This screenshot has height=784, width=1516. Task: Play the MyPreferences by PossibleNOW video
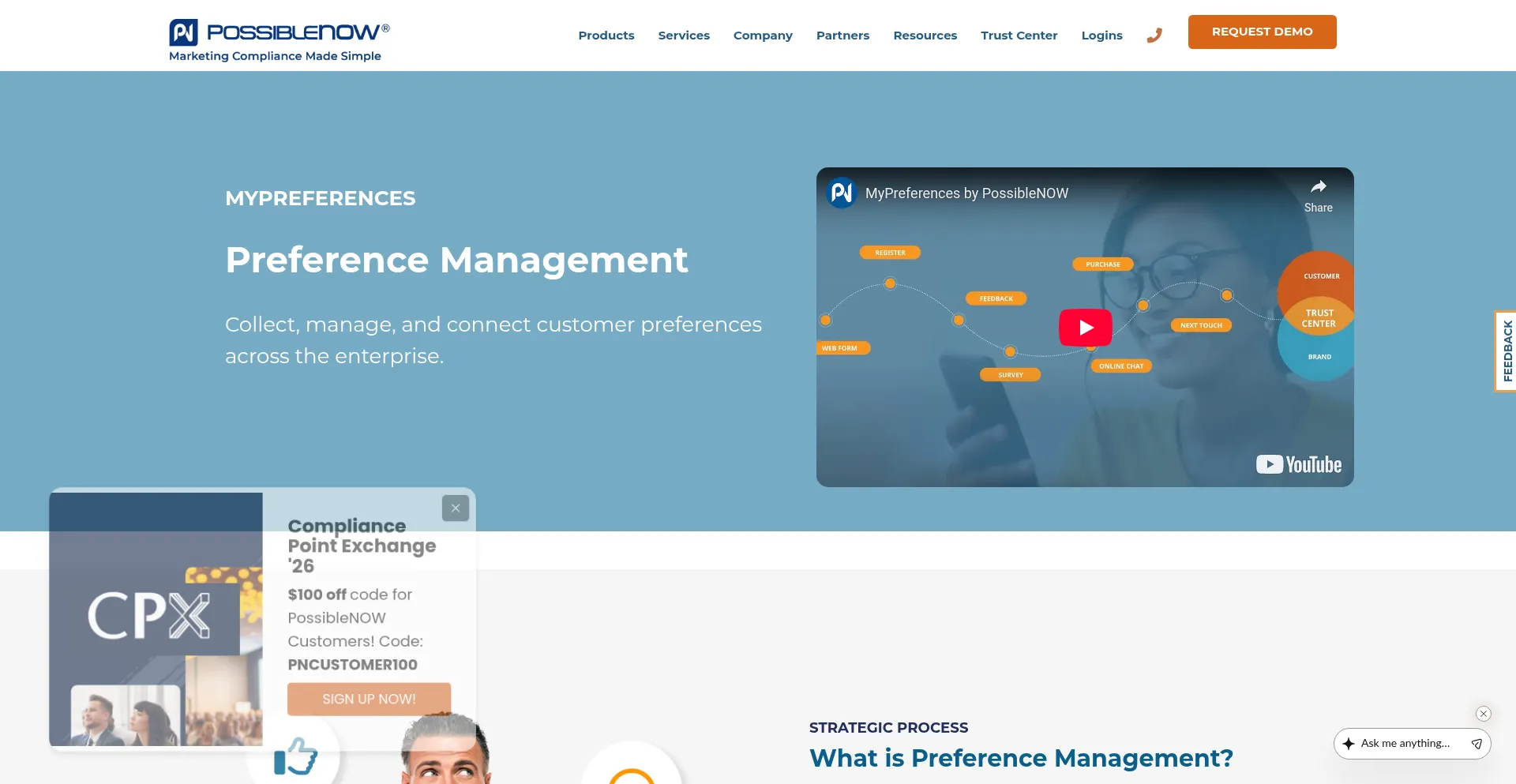[x=1085, y=327]
